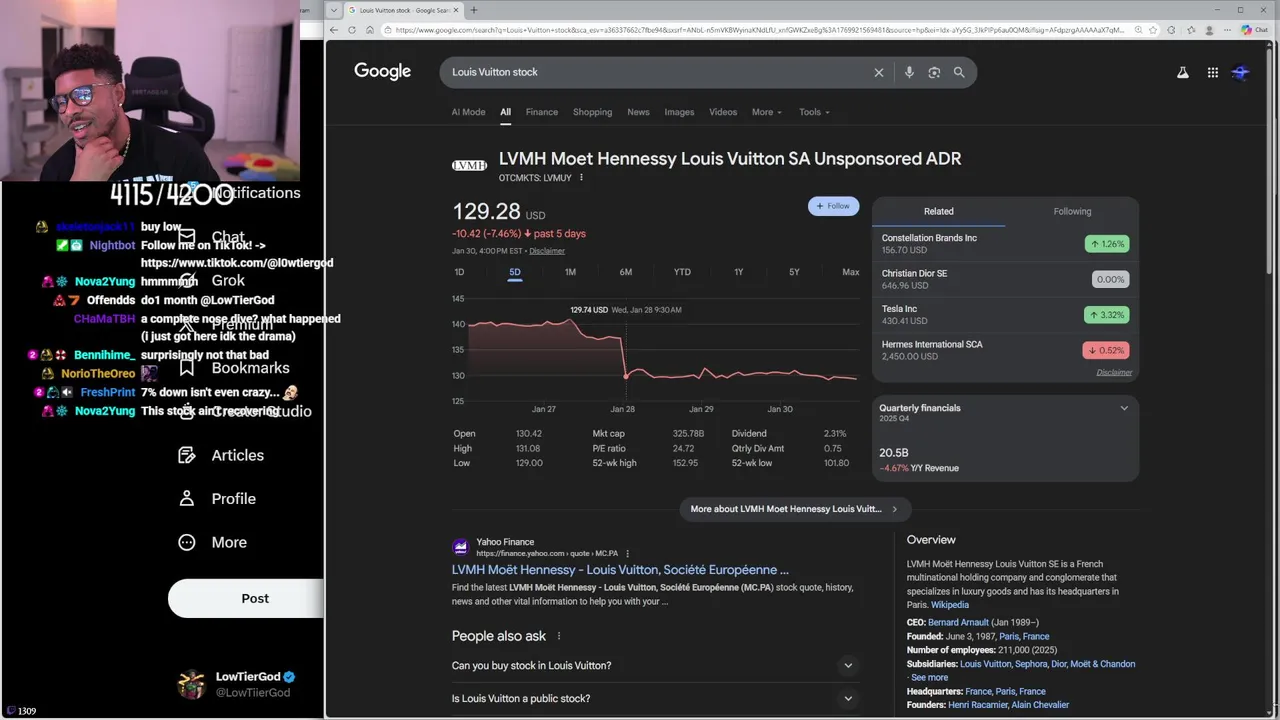Clear the Google search box text
This screenshot has height=720, width=1280.
pyautogui.click(x=879, y=72)
